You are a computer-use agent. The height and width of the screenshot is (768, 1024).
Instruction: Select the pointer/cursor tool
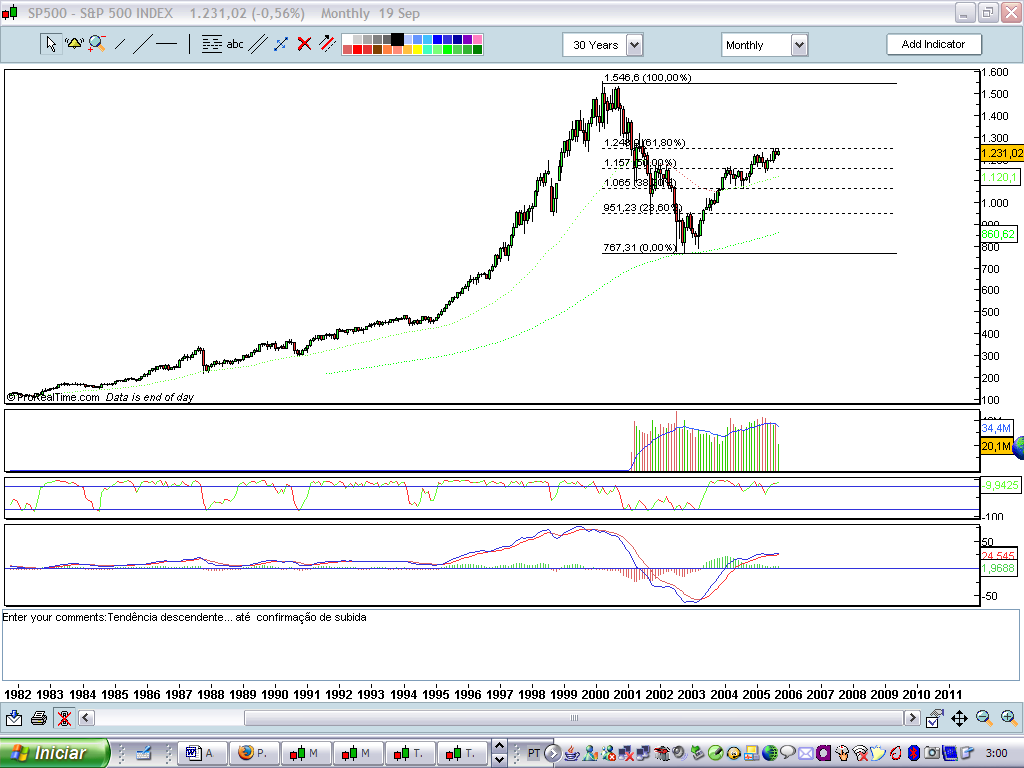click(x=51, y=45)
